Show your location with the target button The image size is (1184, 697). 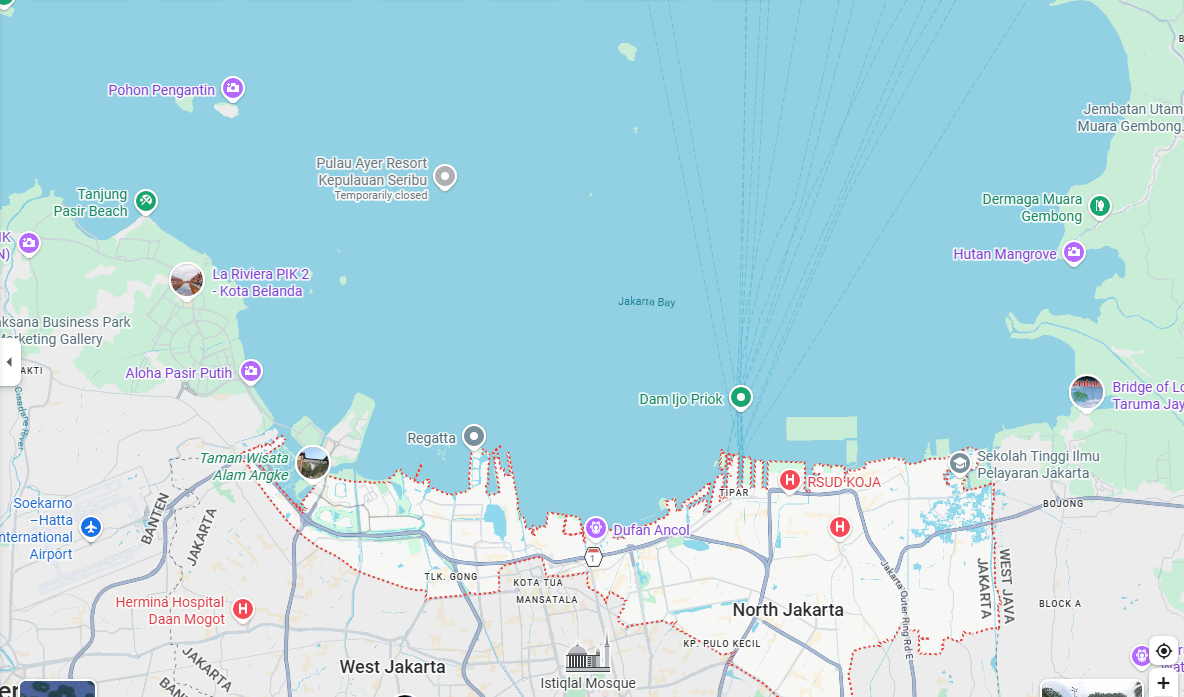(1164, 651)
